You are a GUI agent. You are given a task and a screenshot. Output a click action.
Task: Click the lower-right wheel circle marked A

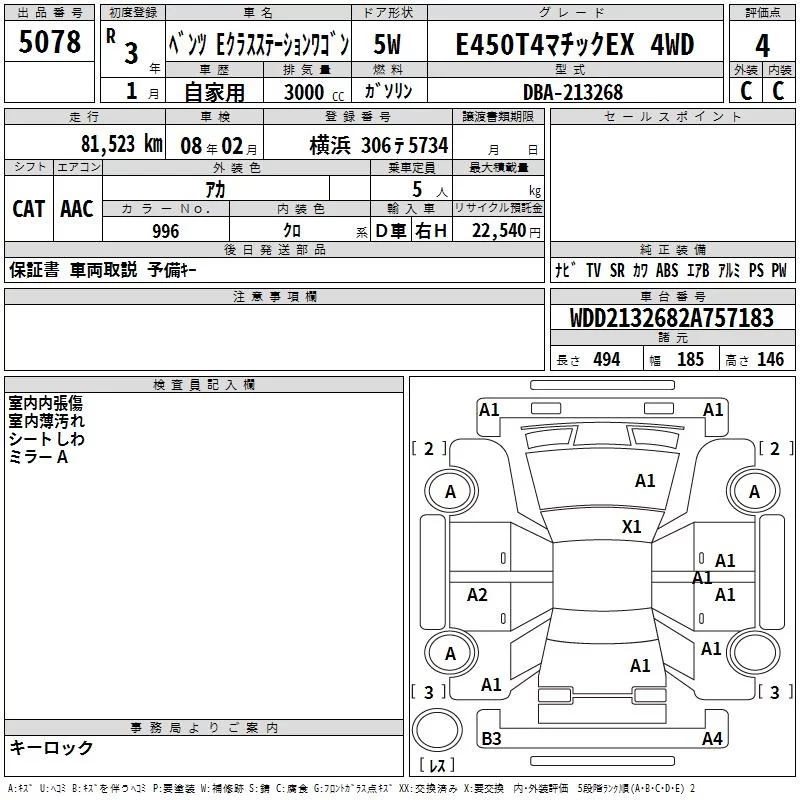point(754,653)
